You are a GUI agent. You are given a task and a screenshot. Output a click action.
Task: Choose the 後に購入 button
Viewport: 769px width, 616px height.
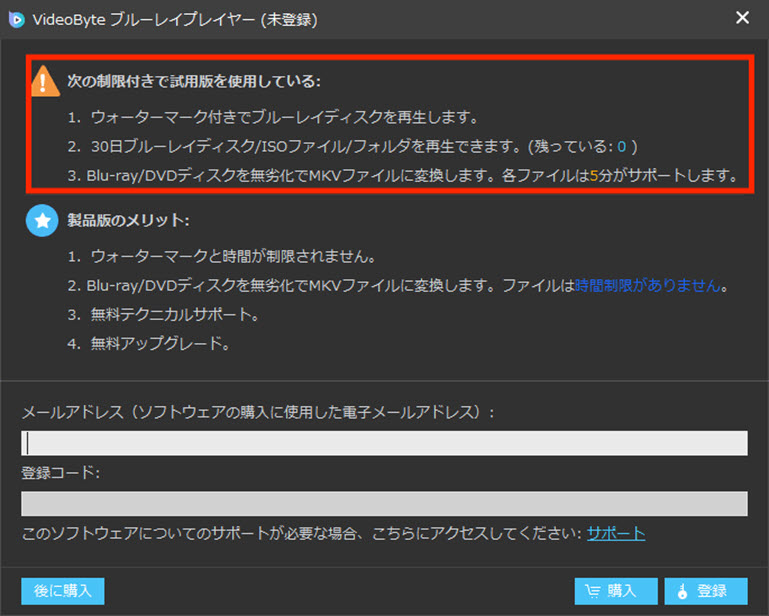(x=62, y=591)
